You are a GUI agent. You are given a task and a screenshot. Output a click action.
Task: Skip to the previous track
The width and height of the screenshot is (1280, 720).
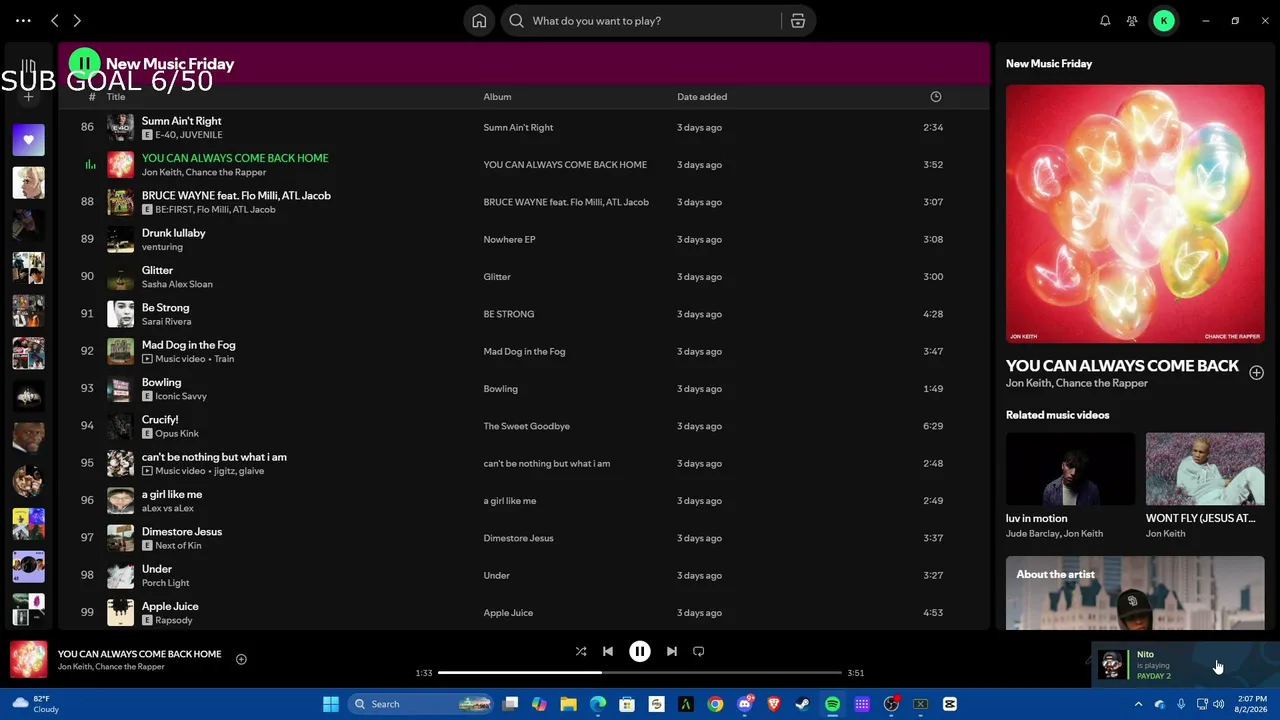click(x=608, y=651)
